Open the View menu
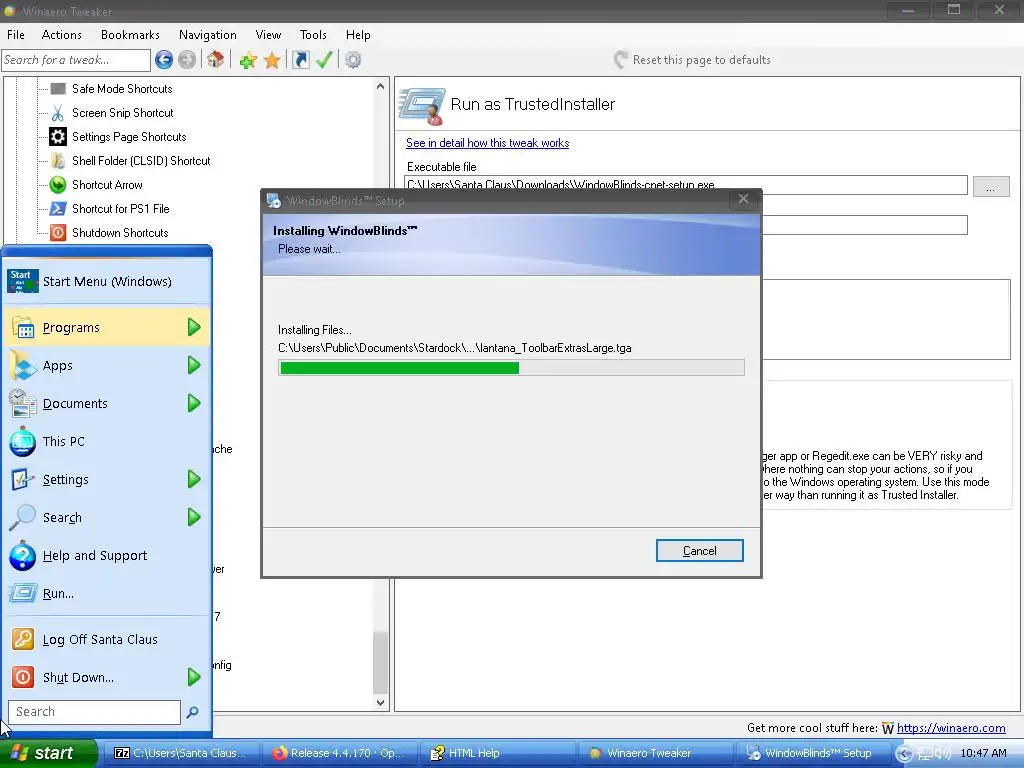Viewport: 1024px width, 768px height. tap(268, 35)
